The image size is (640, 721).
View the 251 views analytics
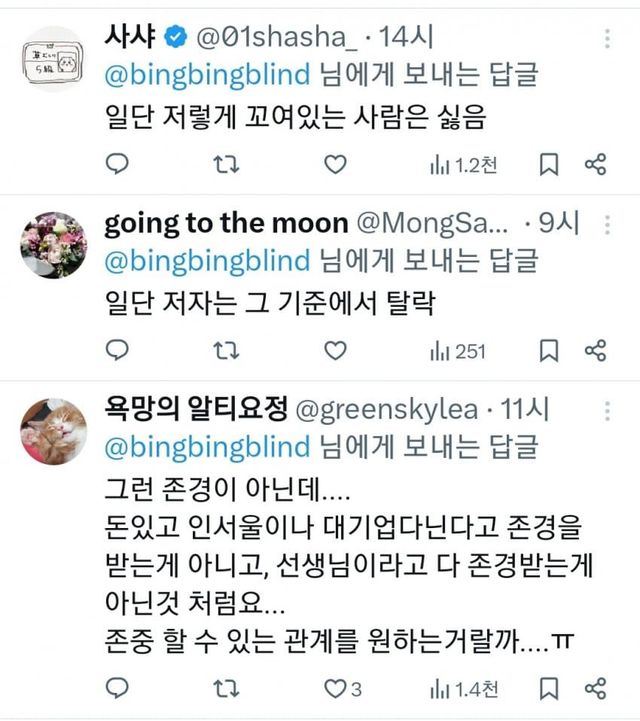point(457,350)
